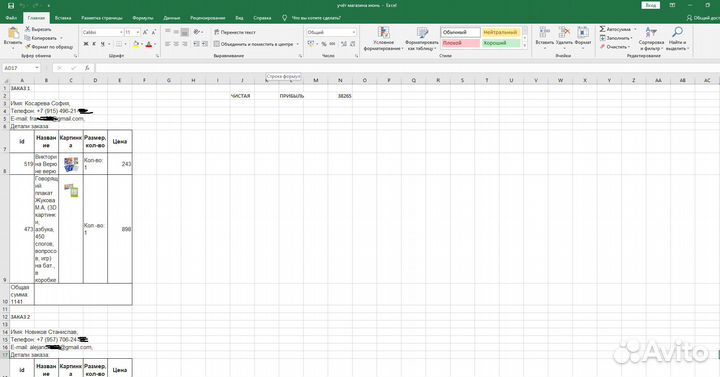Click decrease indent icon
This screenshot has height=377, width=720.
(197, 44)
